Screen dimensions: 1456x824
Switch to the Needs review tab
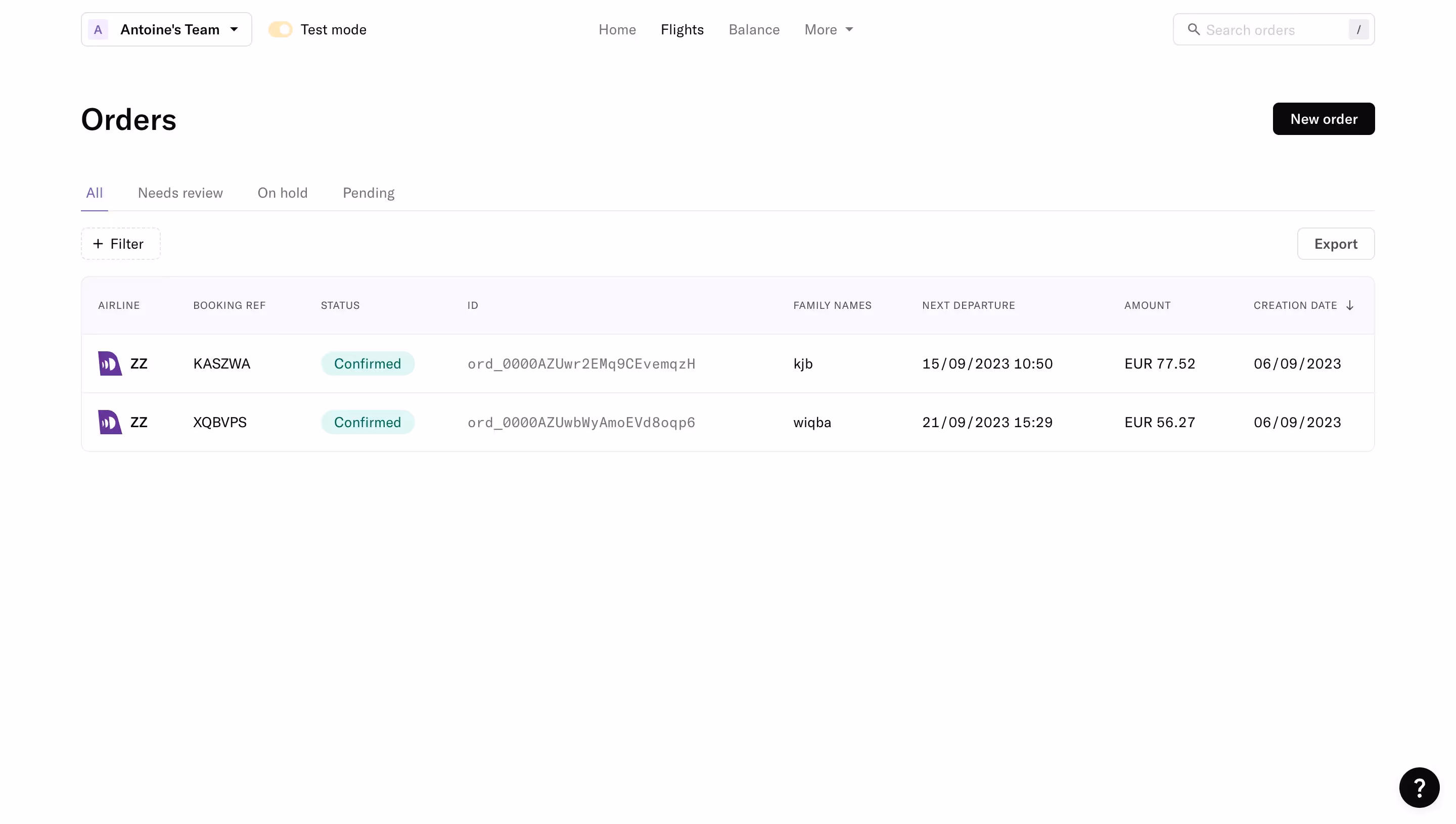pos(180,193)
